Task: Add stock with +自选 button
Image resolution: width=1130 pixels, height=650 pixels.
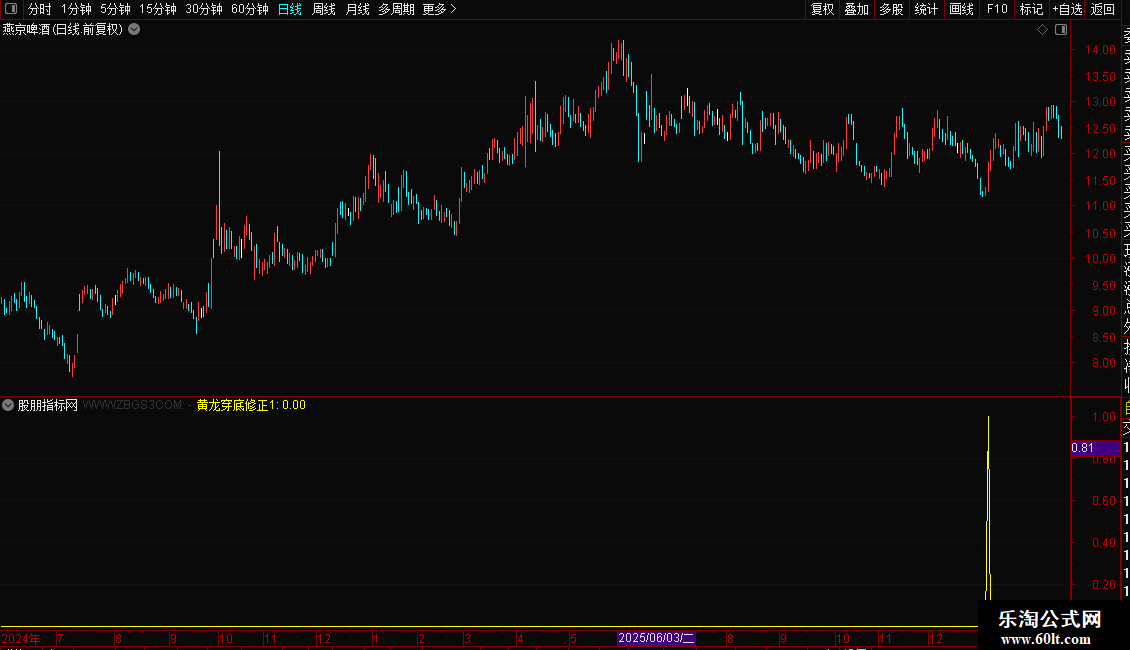Action: (1067, 9)
